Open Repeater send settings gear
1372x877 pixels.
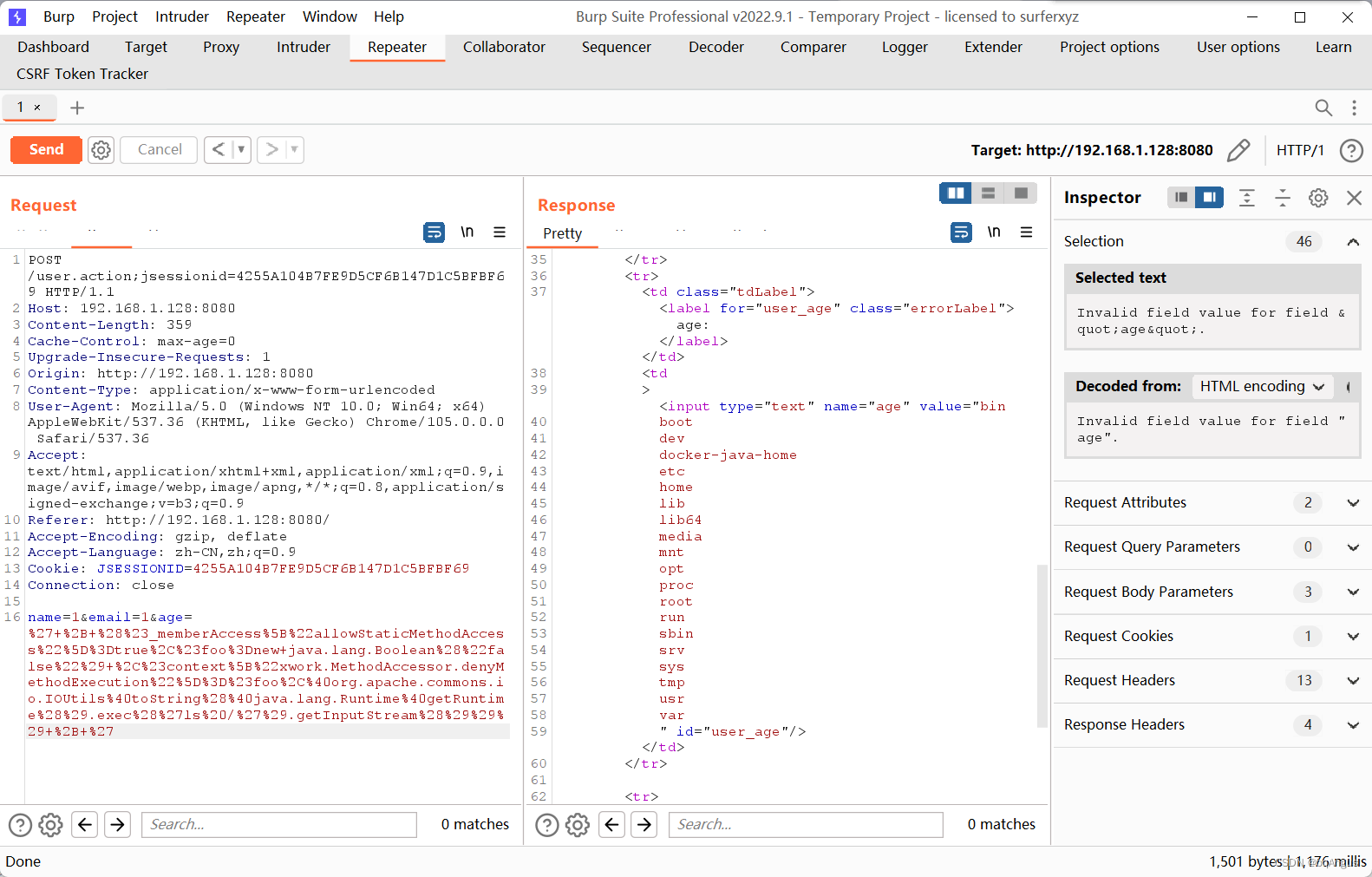click(x=101, y=150)
